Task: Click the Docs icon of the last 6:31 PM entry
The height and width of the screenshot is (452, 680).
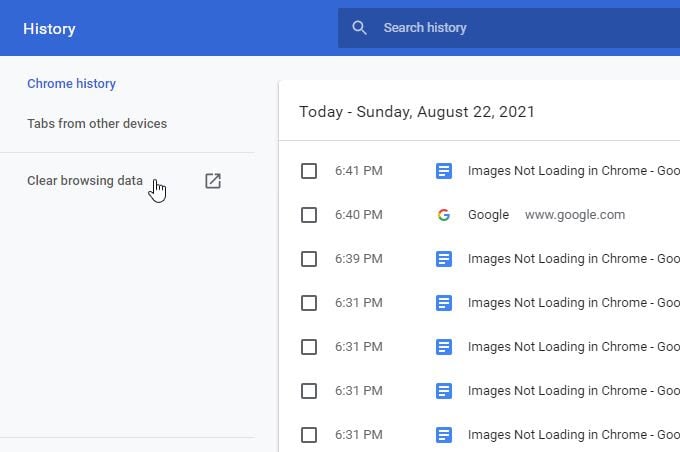Action: pos(444,435)
